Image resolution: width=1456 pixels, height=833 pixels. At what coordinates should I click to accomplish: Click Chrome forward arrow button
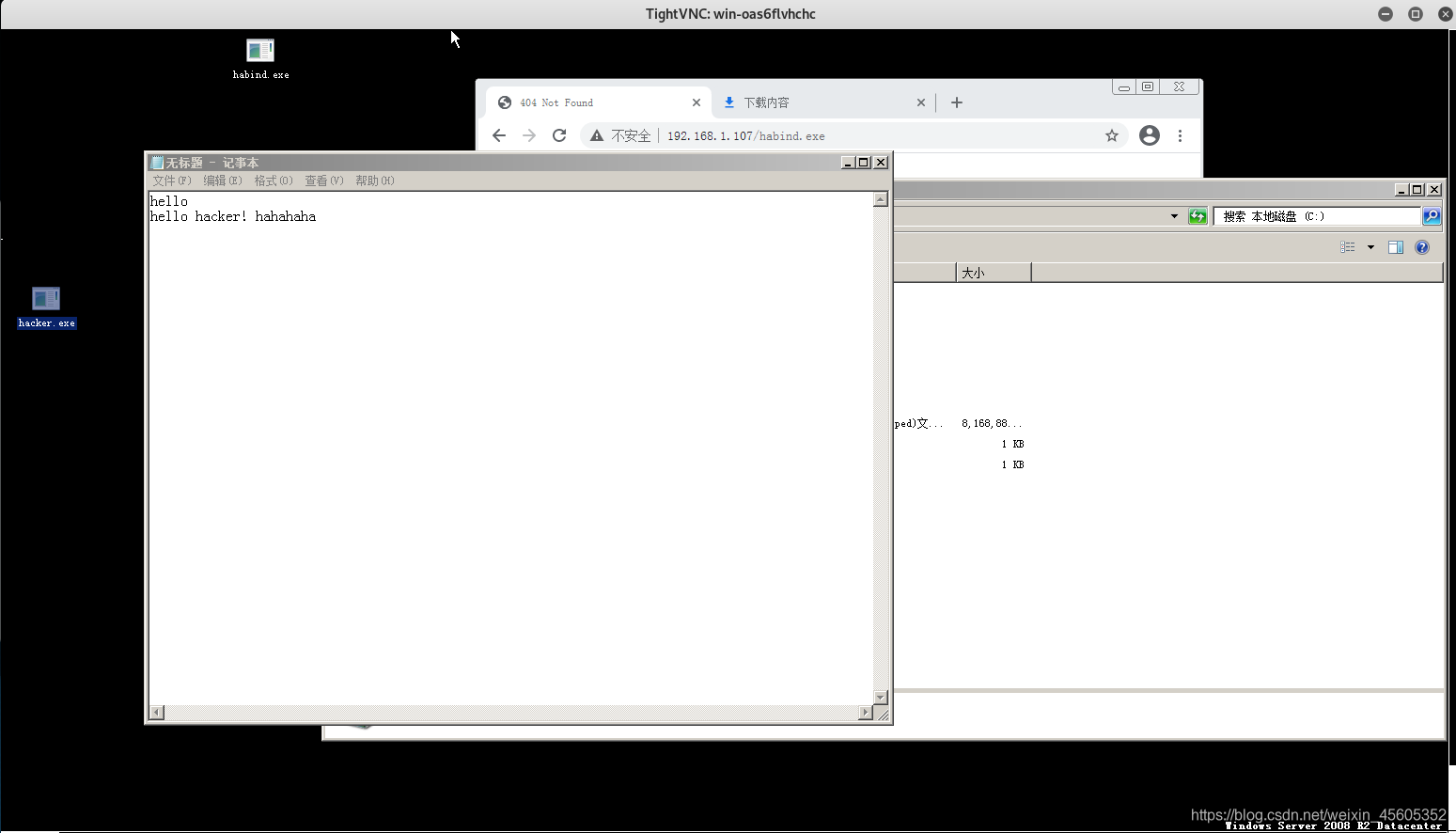pyautogui.click(x=529, y=135)
